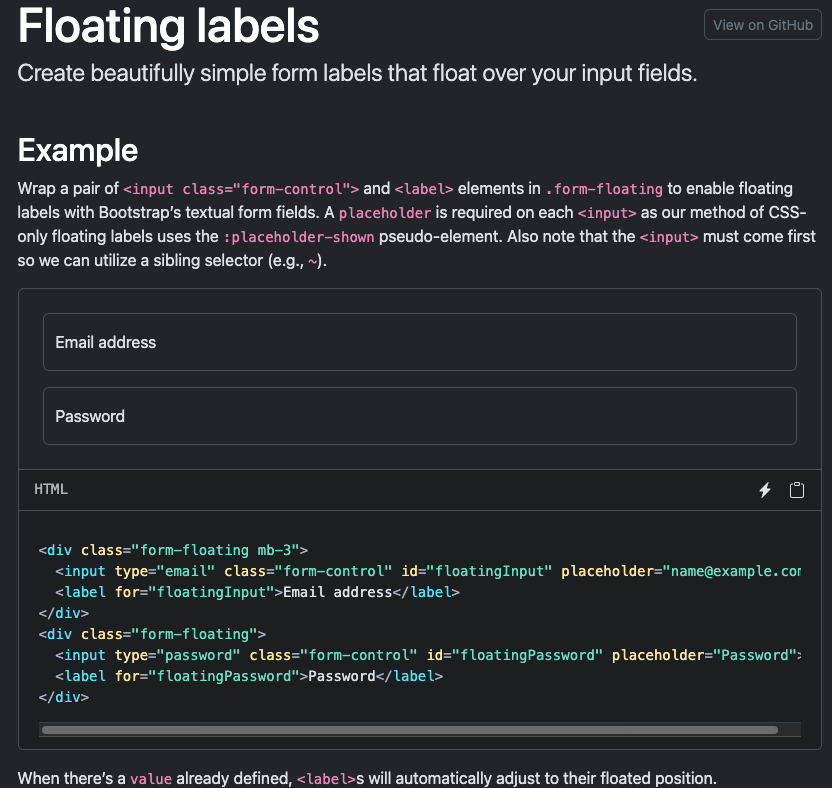Viewport: 832px width, 788px height.
Task: Click the HTML label of code block
Action: (x=51, y=489)
